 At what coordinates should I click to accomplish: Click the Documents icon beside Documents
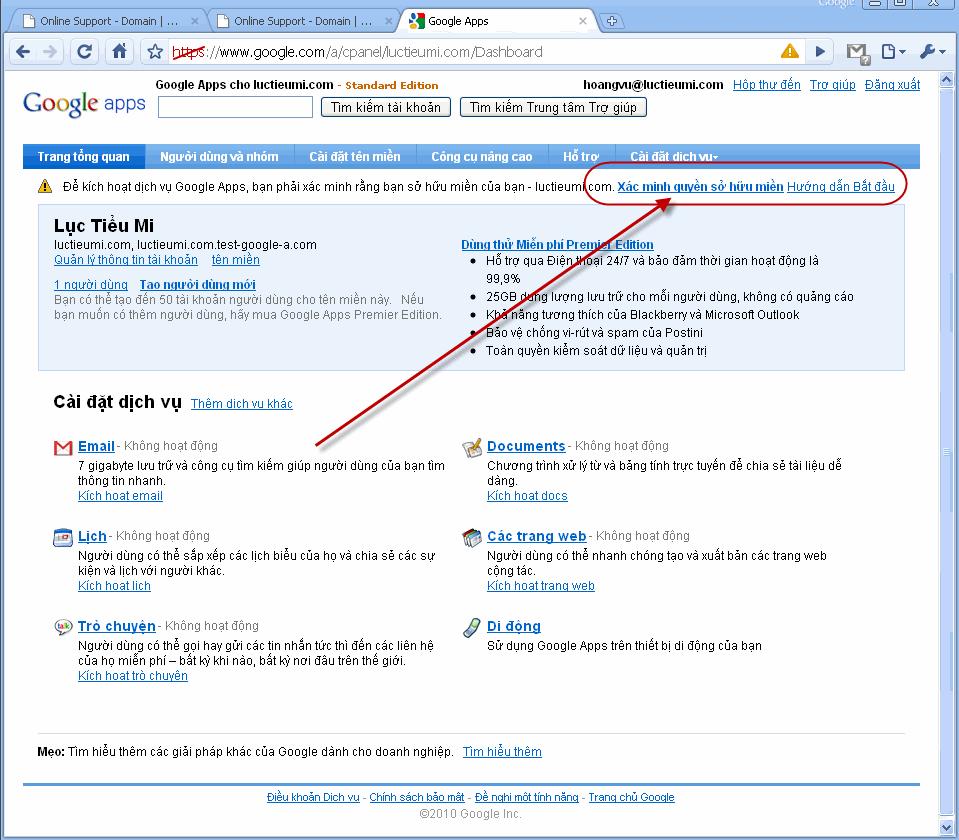click(x=472, y=448)
